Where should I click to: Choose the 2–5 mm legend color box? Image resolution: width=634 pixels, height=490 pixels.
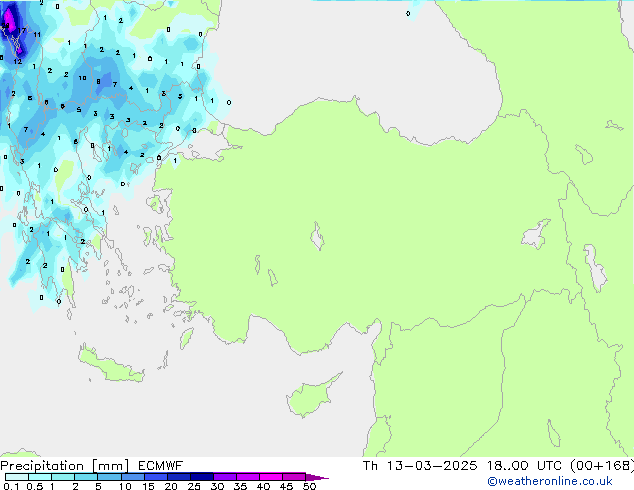(86, 477)
